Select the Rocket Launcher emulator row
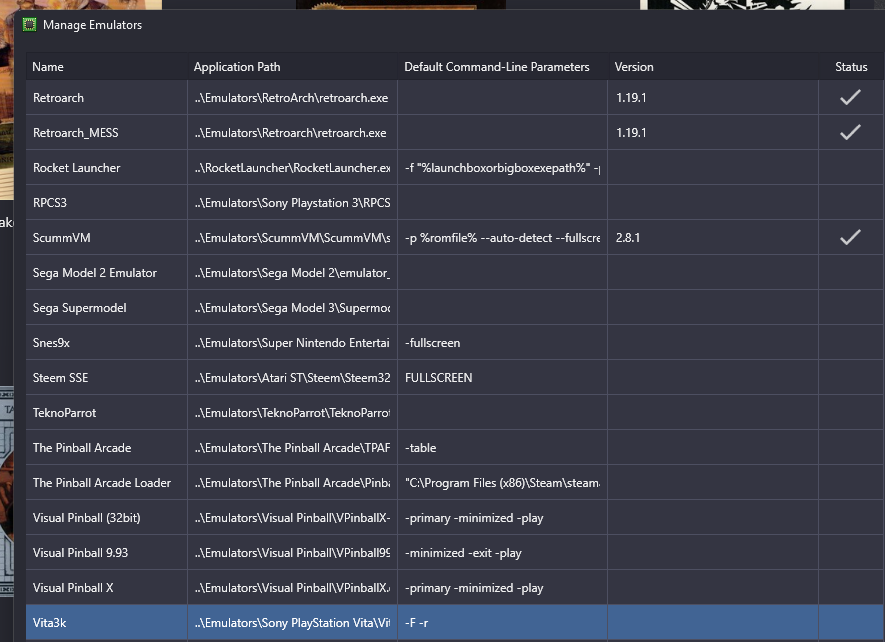This screenshot has height=642, width=885. 77,168
